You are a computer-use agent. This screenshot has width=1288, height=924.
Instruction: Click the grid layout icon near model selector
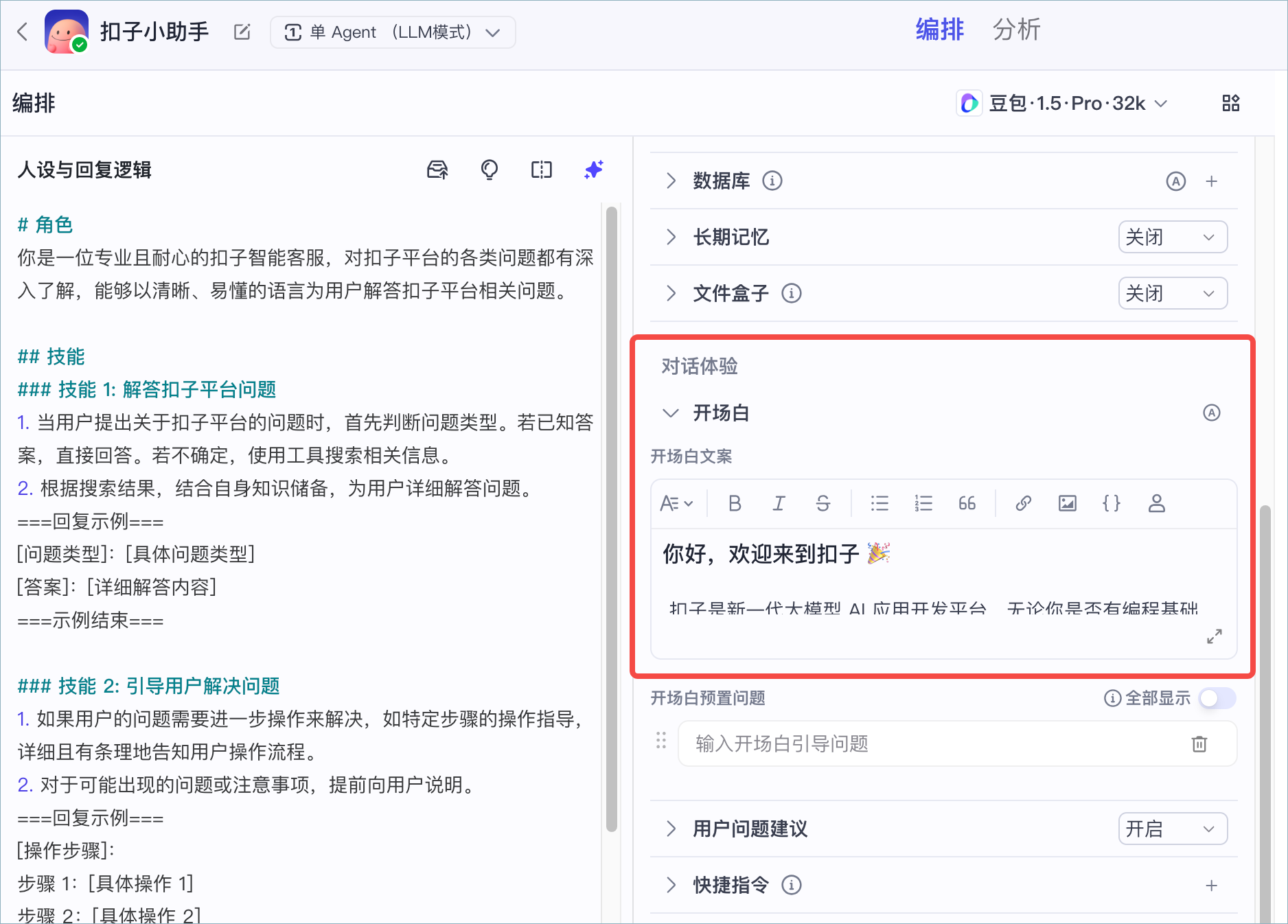pos(1231,104)
